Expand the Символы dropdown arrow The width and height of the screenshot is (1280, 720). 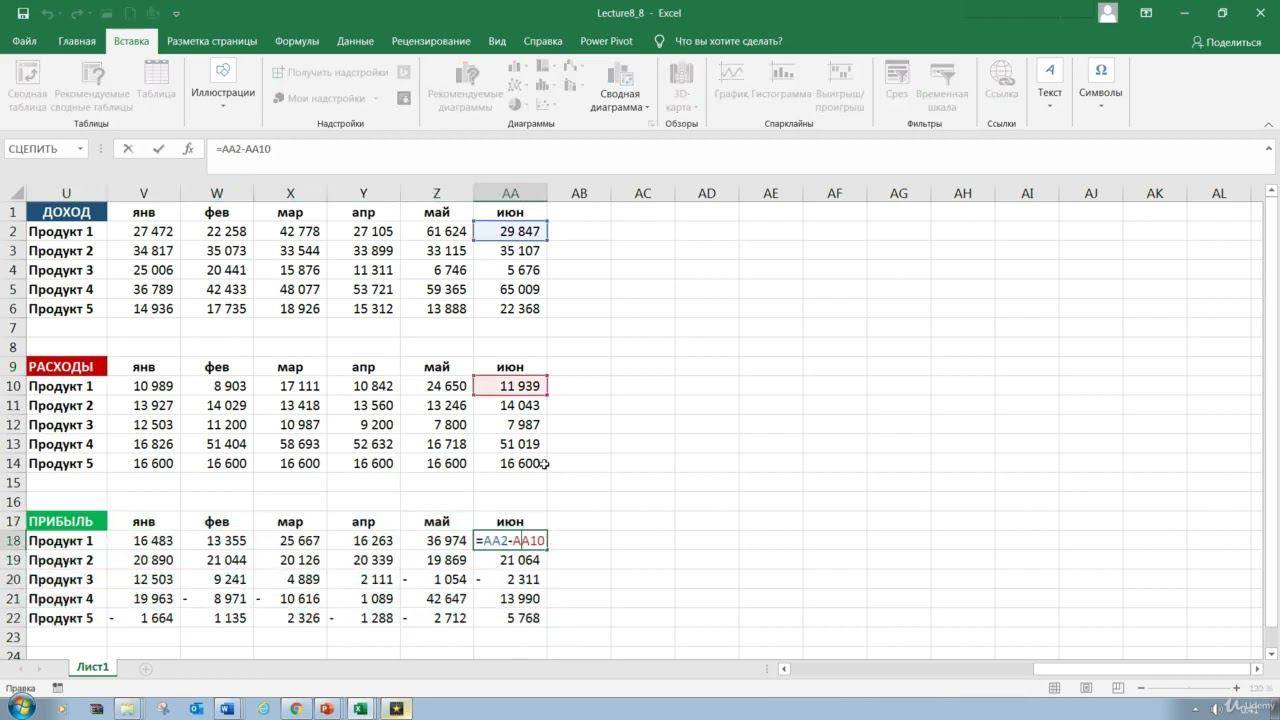(1100, 105)
